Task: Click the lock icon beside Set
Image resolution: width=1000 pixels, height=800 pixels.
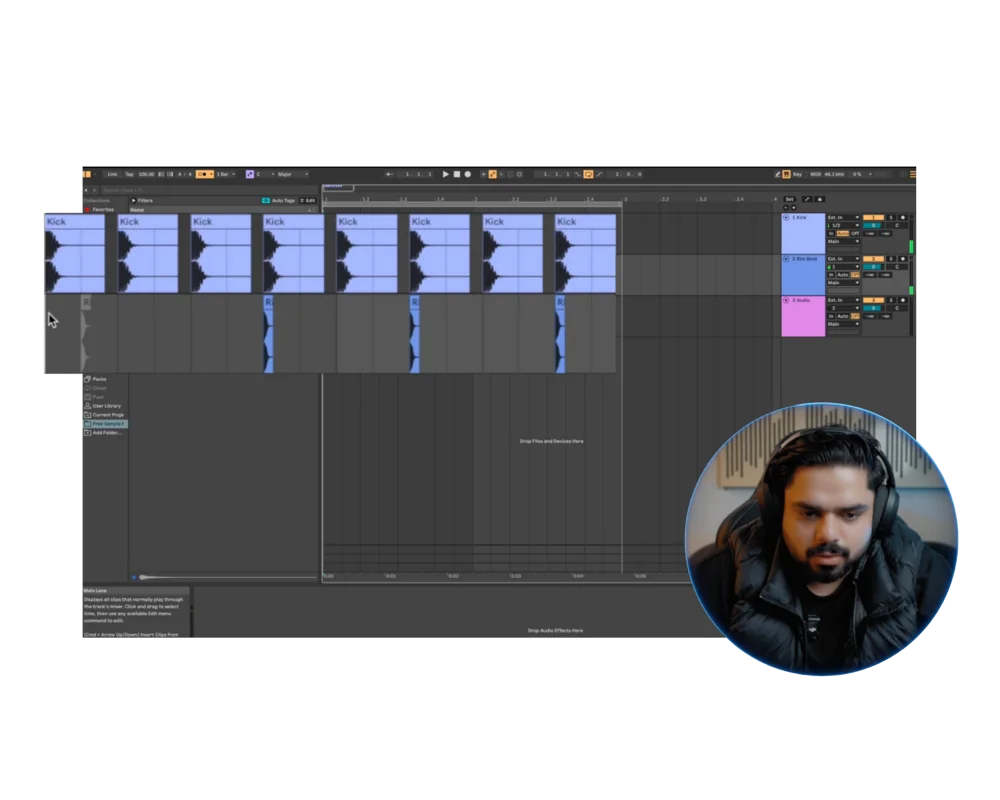Action: pos(820,199)
